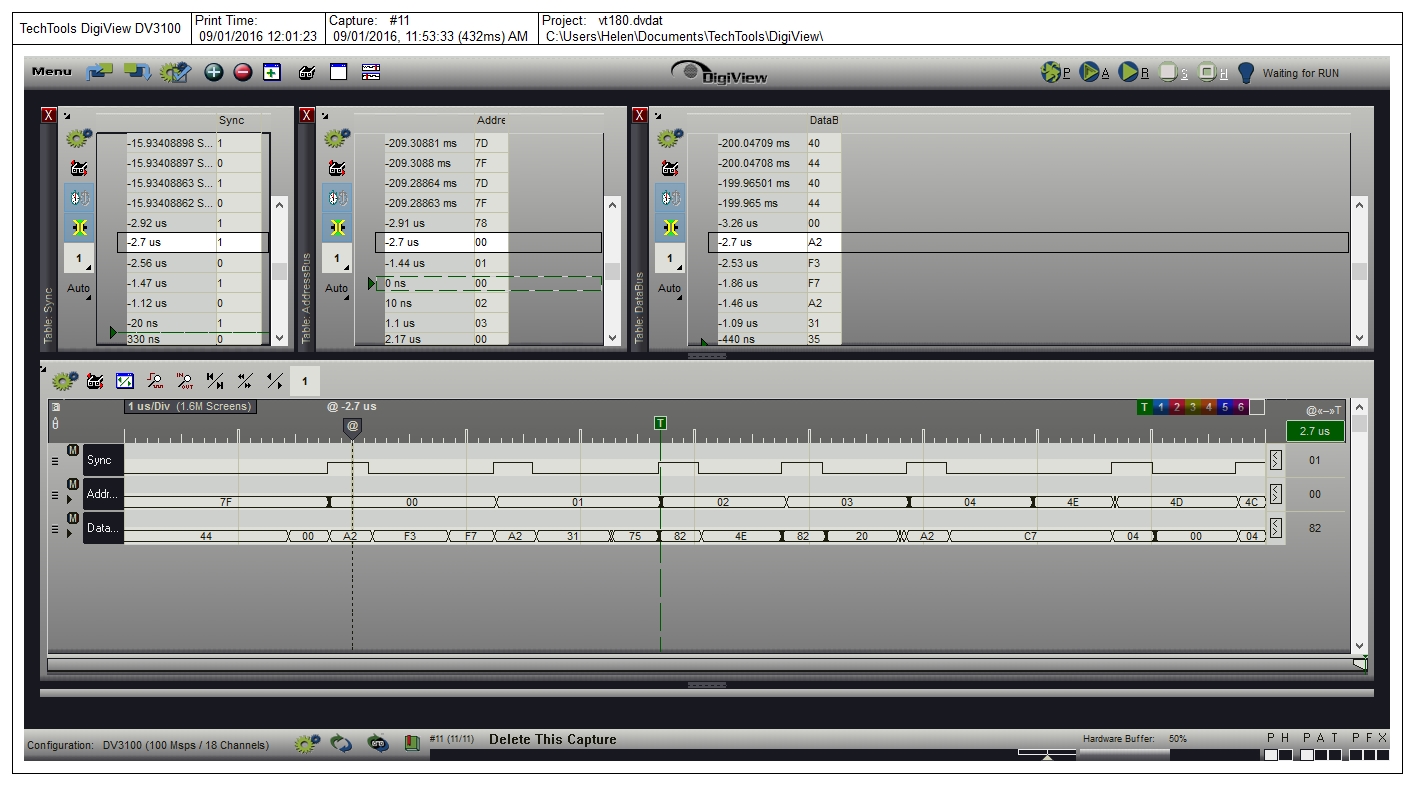Select the -2.7 us row in Sync table

click(x=193, y=243)
